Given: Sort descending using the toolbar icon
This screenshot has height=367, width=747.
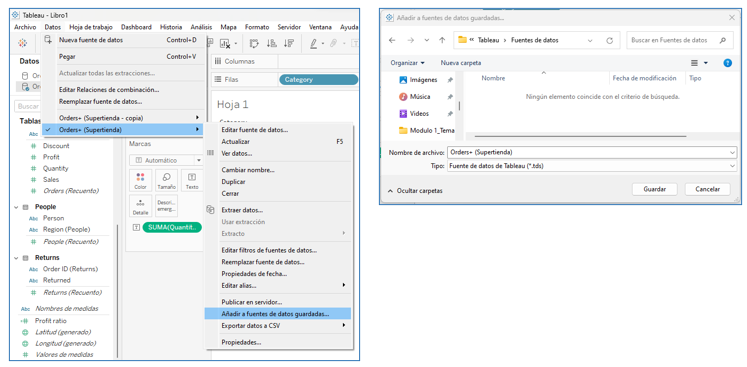Looking at the screenshot, I should [289, 43].
